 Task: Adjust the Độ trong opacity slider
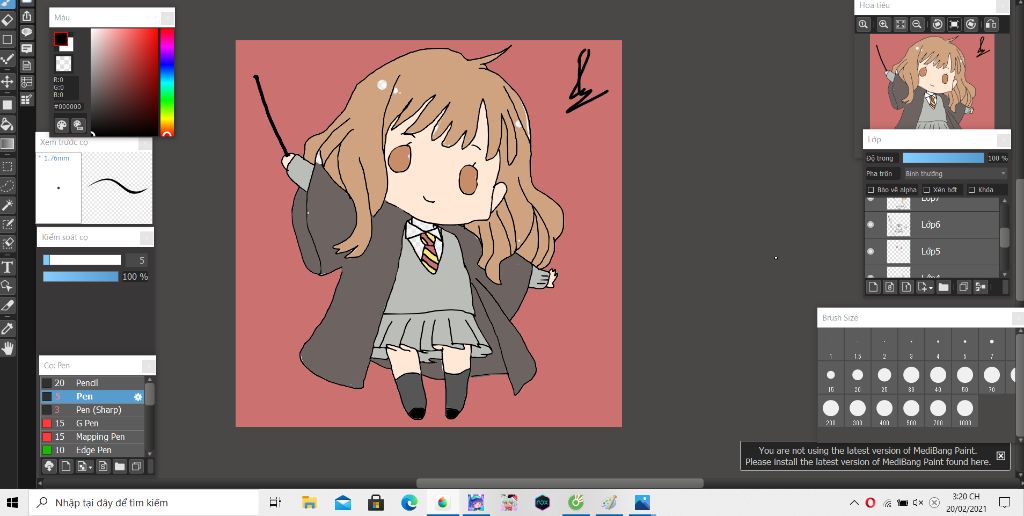pyautogui.click(x=943, y=158)
